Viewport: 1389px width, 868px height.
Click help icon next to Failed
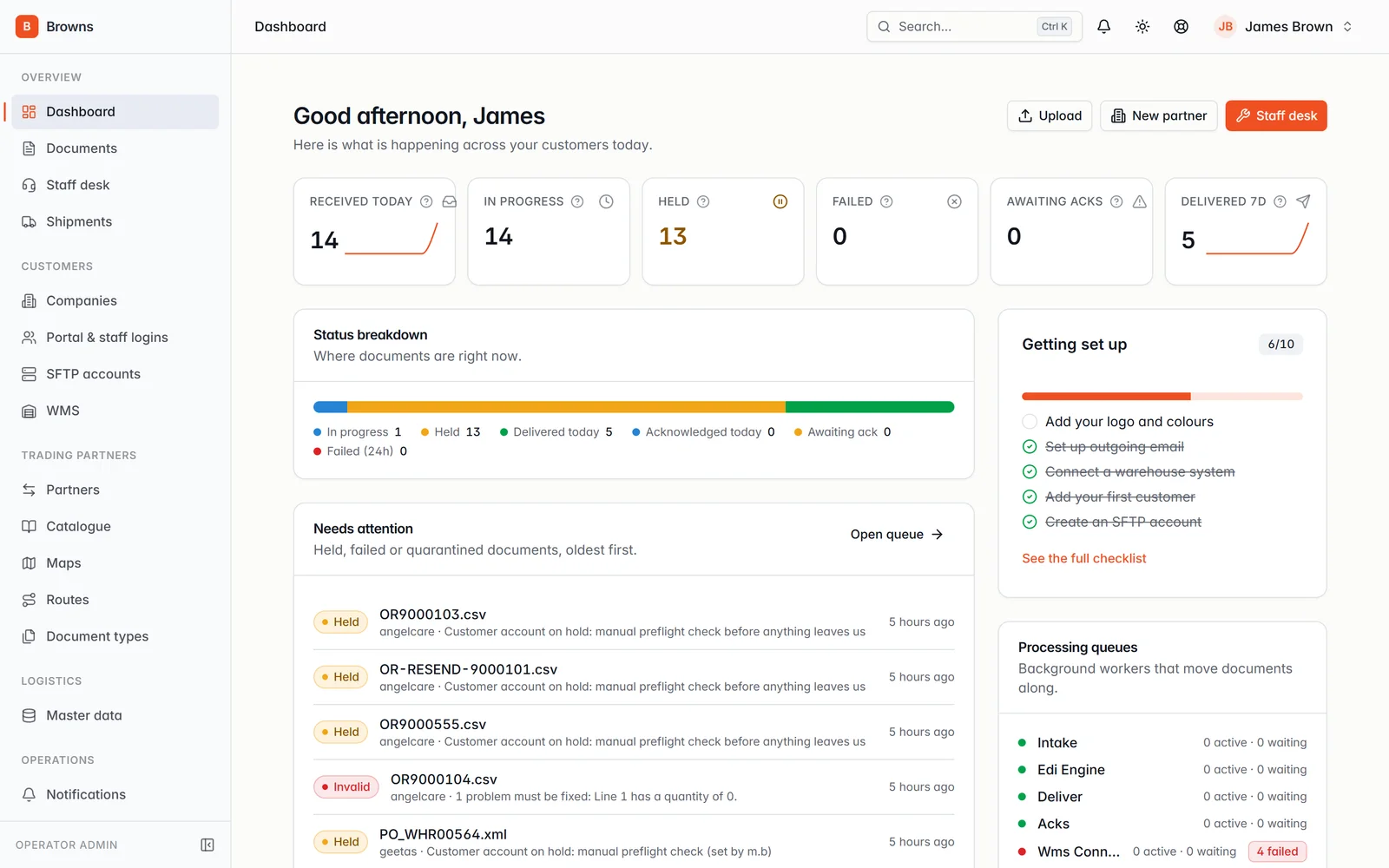pos(886,201)
